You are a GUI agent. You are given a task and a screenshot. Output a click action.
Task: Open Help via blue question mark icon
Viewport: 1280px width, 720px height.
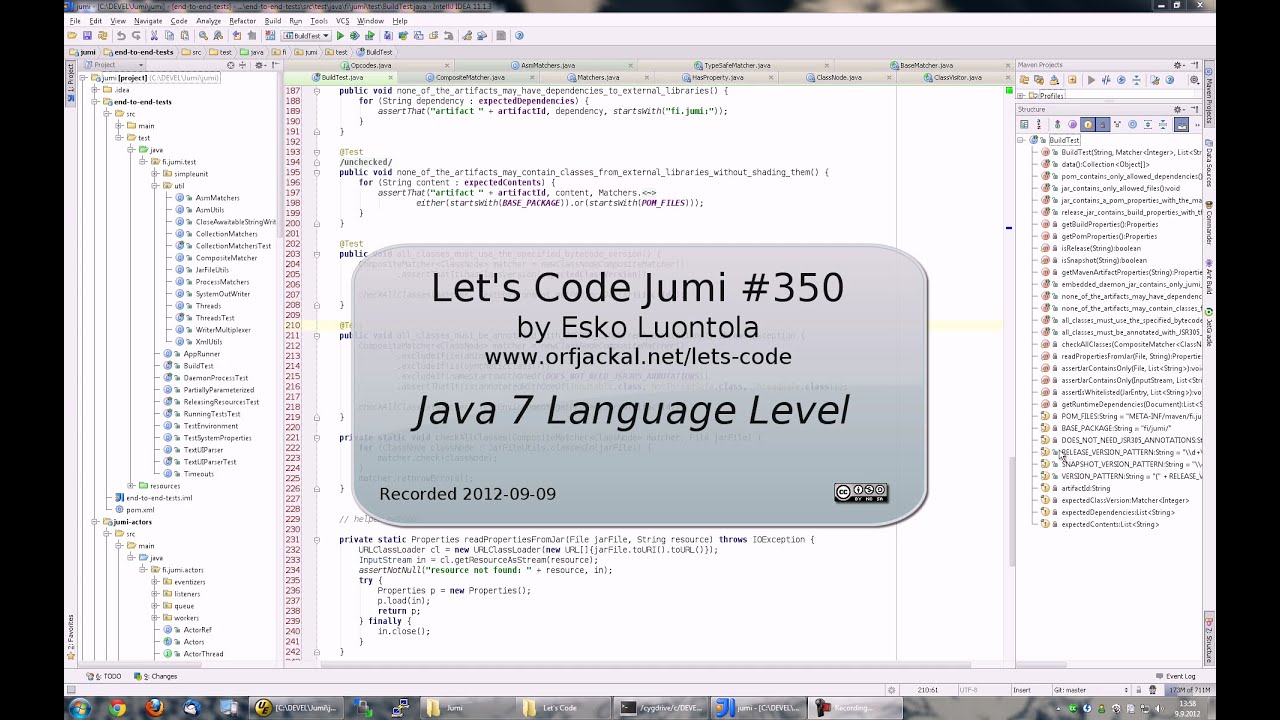(519, 35)
